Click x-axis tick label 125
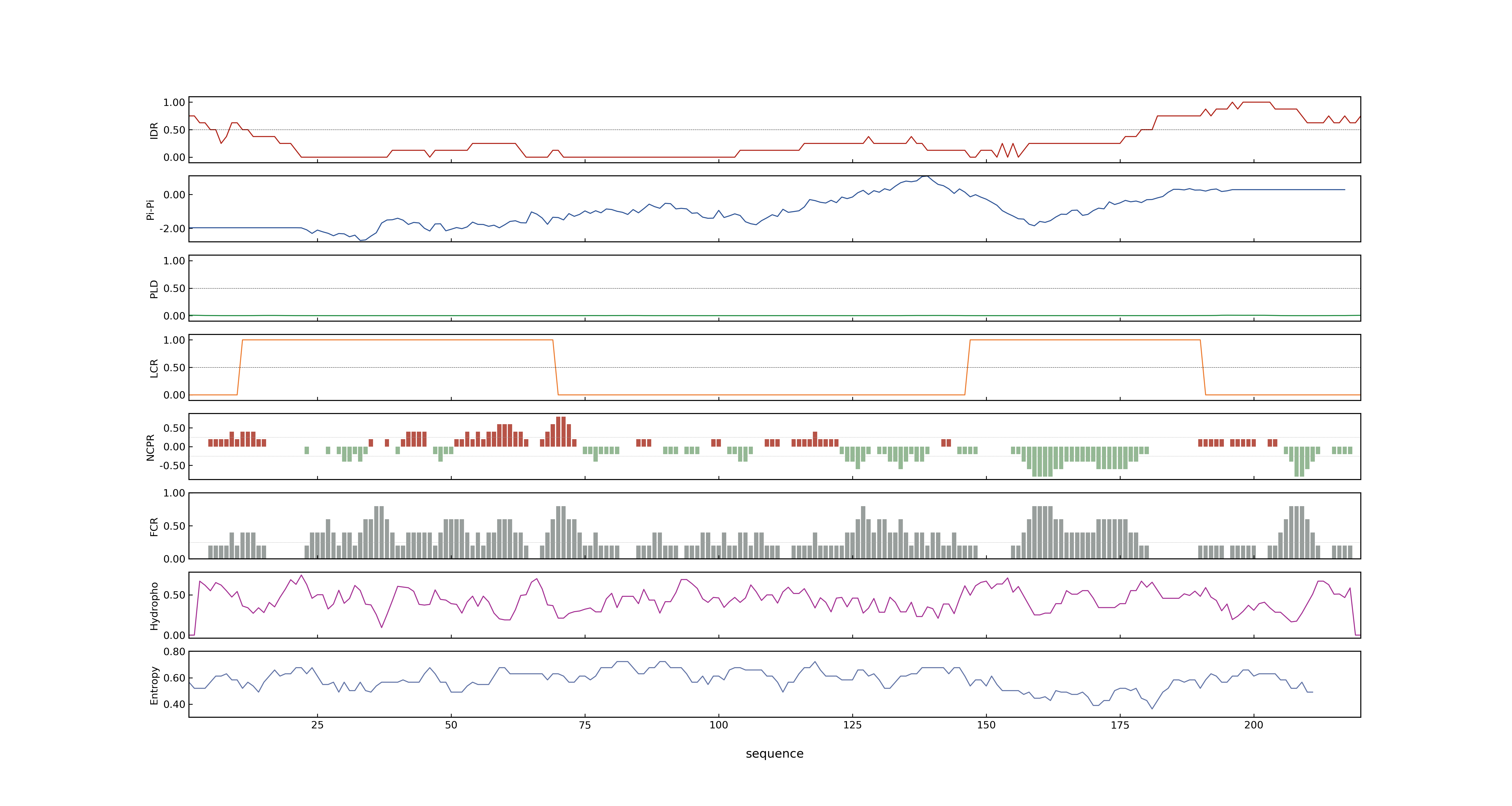The width and height of the screenshot is (1512, 806). click(x=852, y=725)
